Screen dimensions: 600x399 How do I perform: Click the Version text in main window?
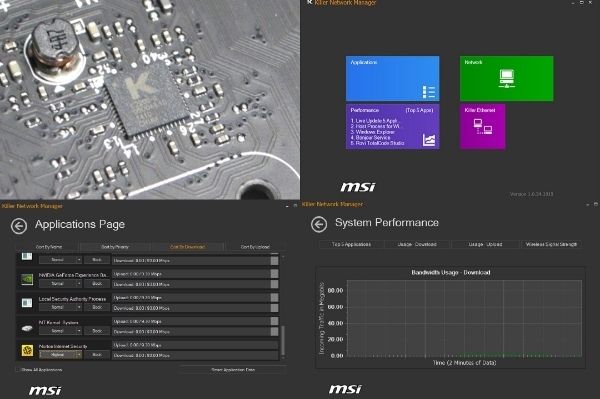(x=531, y=194)
